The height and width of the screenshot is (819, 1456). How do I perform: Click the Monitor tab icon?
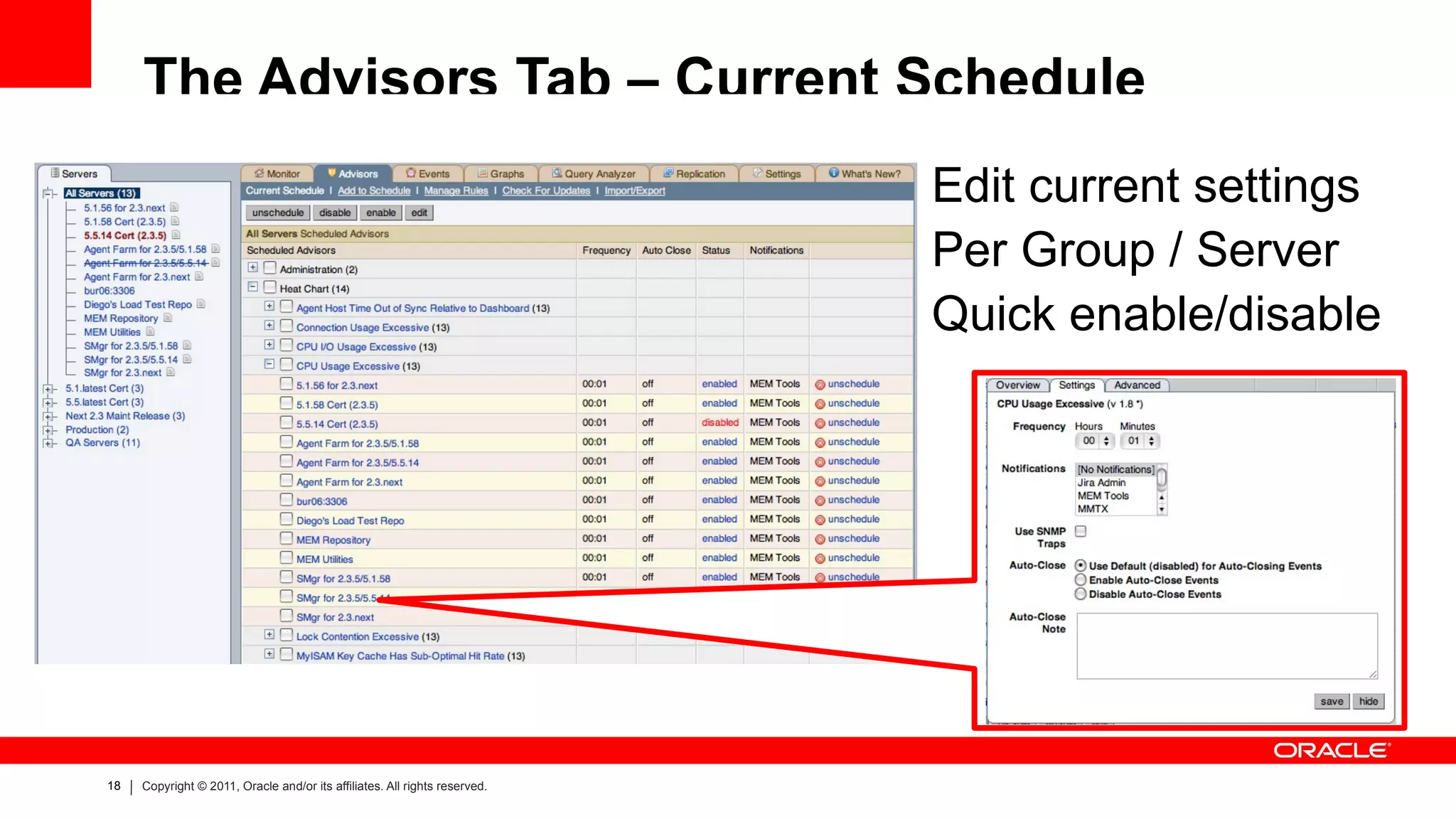pyautogui.click(x=259, y=173)
